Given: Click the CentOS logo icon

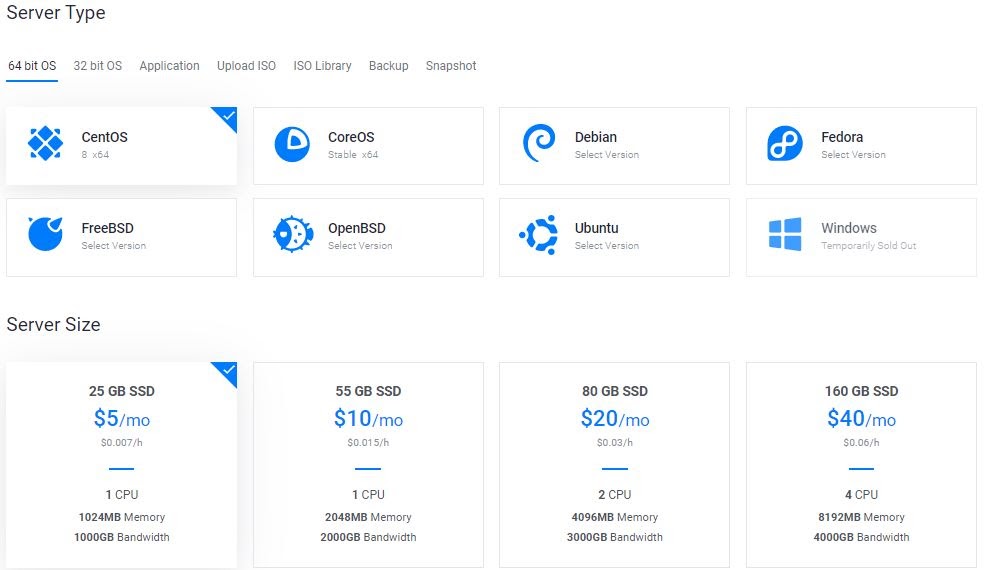Looking at the screenshot, I should (x=45, y=144).
